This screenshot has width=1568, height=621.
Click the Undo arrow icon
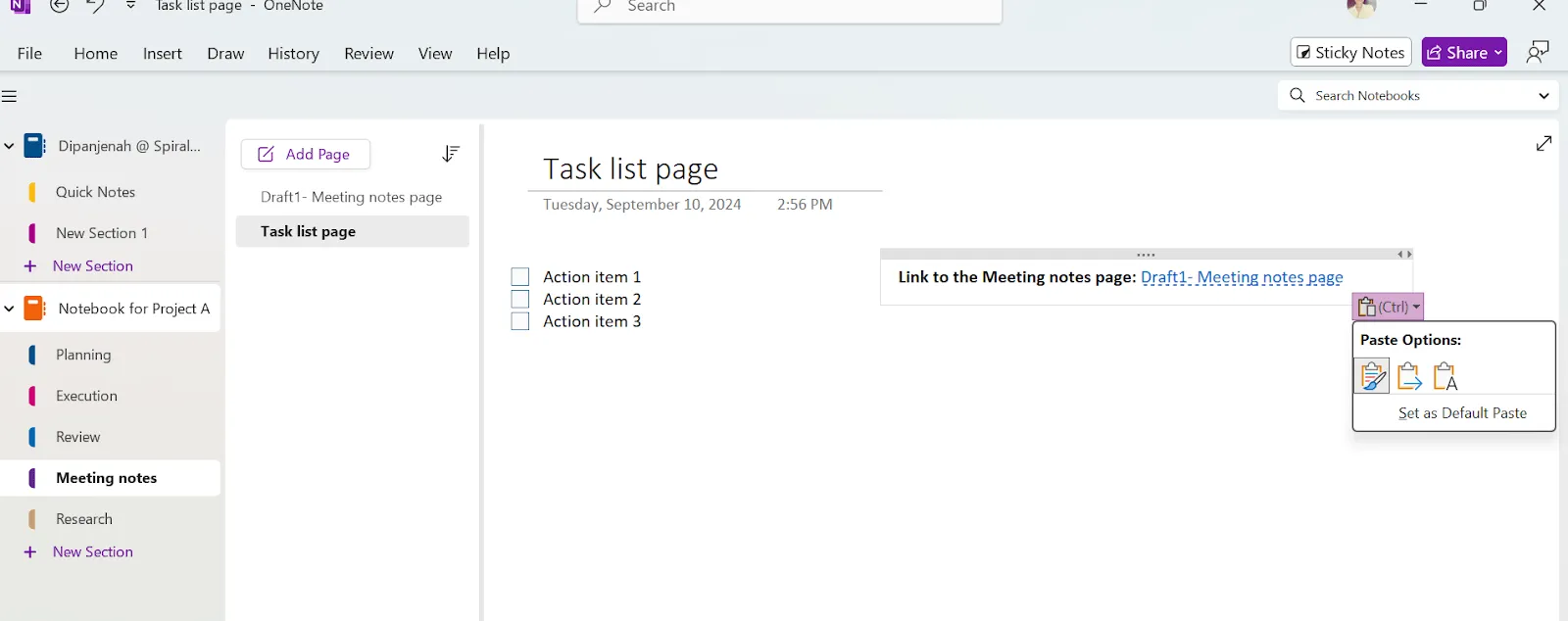pos(95,6)
